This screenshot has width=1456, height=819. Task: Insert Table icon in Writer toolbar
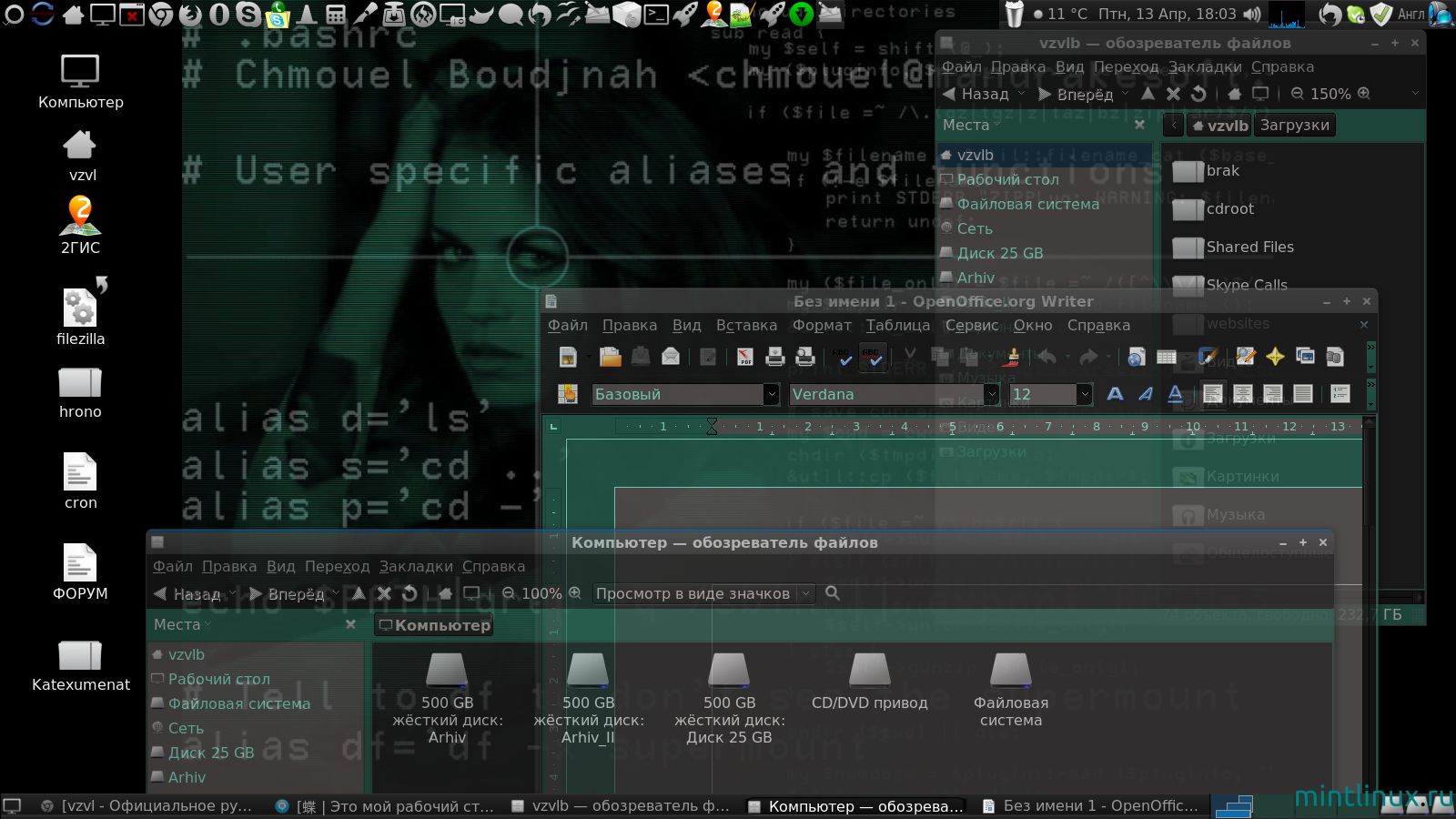click(x=1167, y=358)
